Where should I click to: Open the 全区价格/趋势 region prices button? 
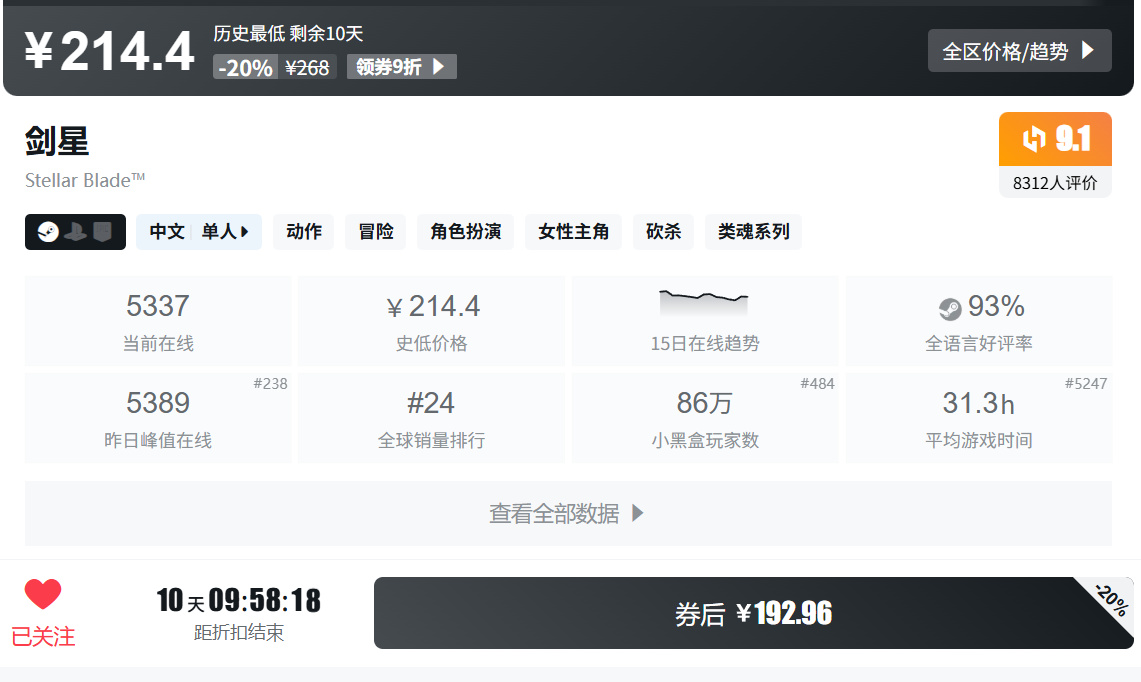(1019, 51)
